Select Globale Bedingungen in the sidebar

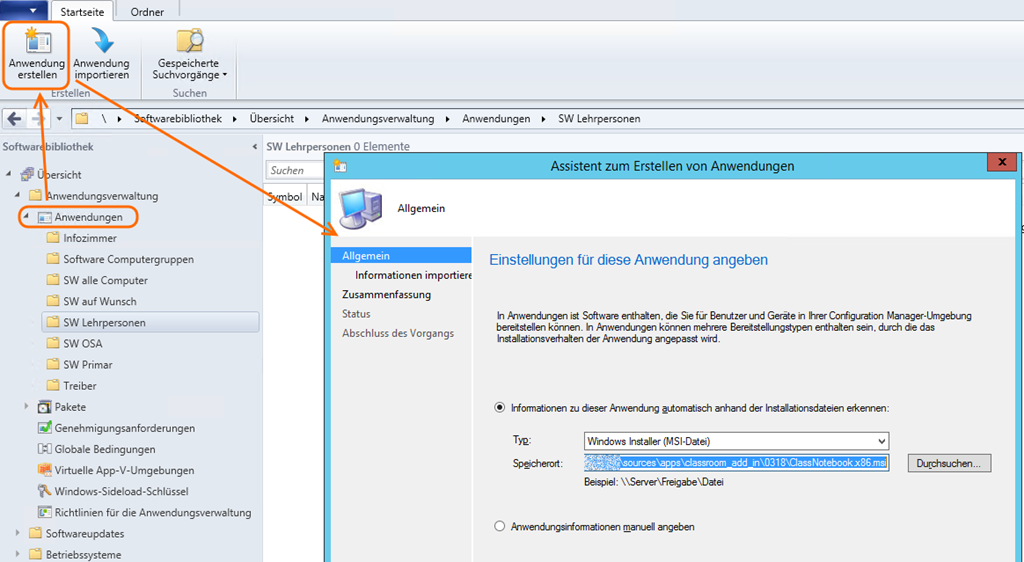(x=104, y=449)
